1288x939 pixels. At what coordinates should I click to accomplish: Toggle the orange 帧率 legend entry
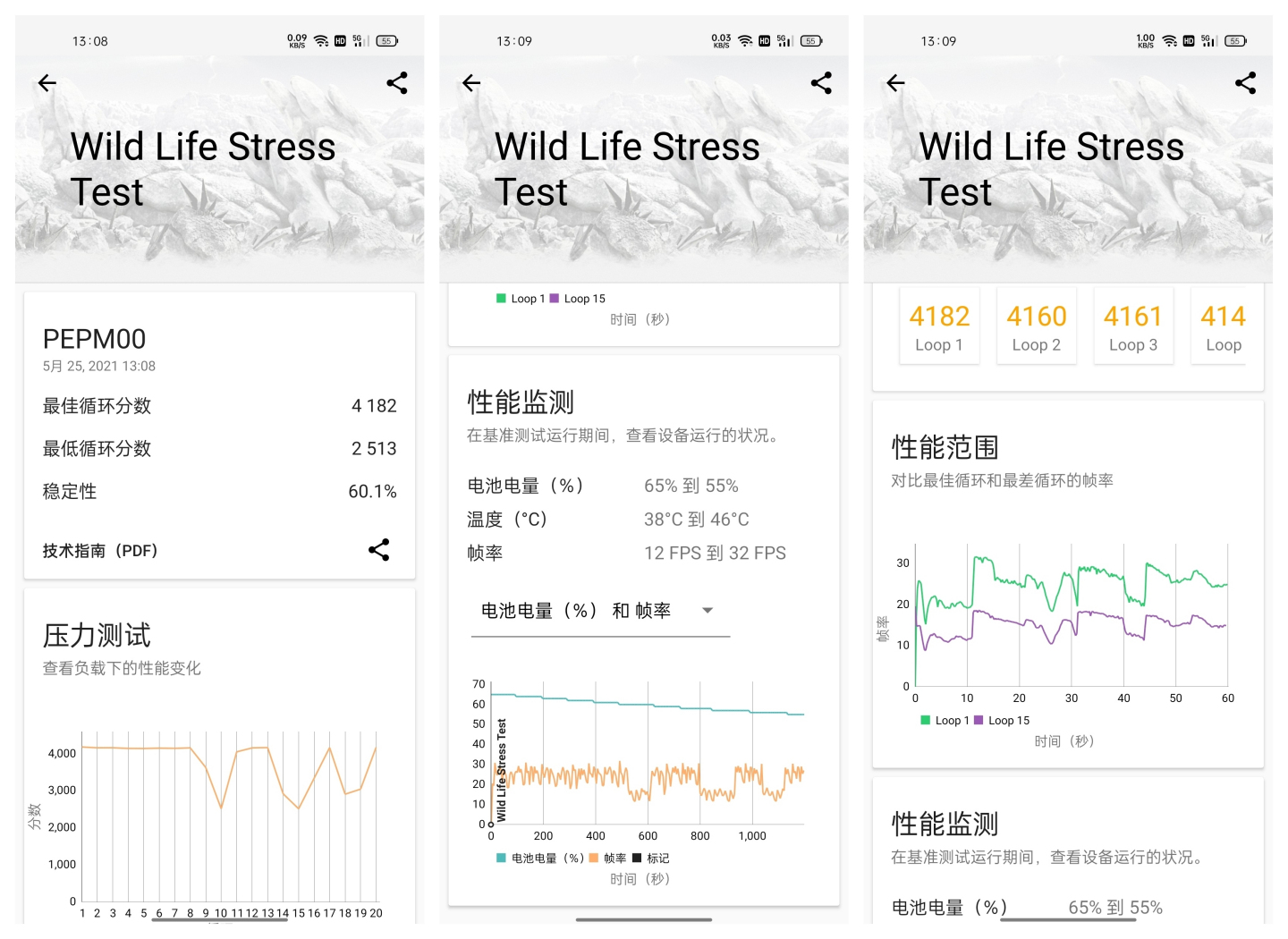(x=608, y=859)
